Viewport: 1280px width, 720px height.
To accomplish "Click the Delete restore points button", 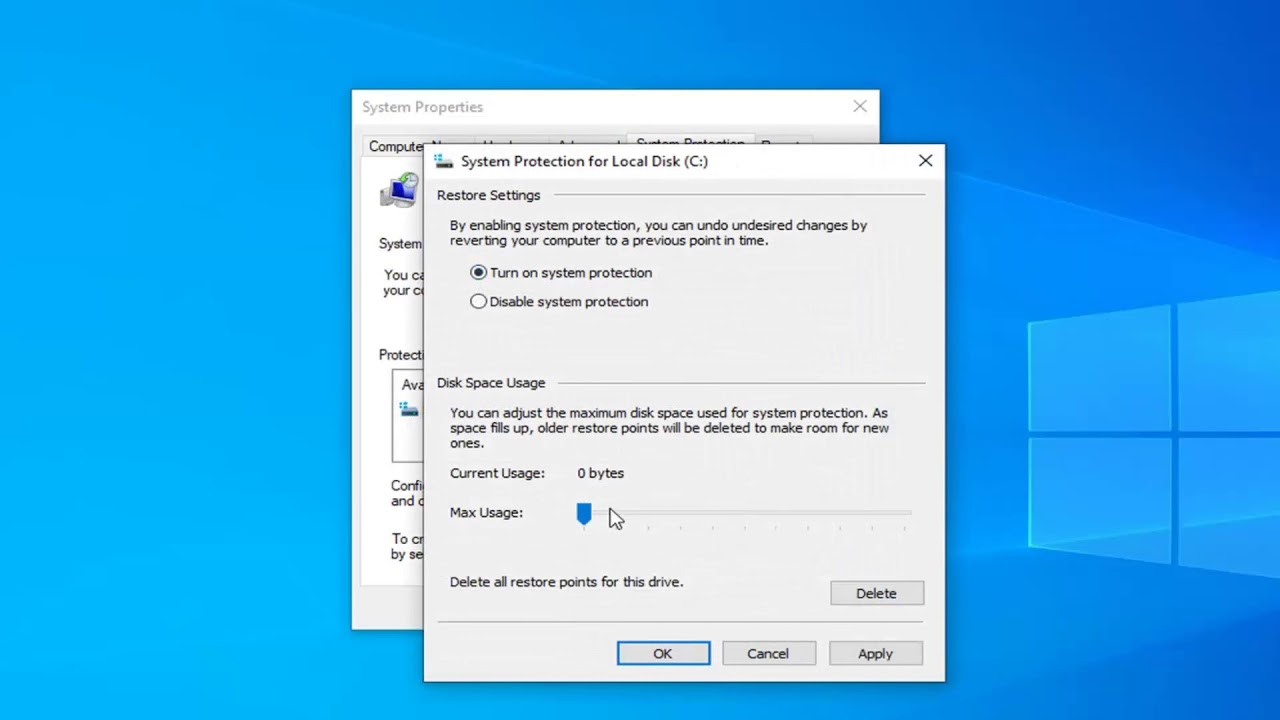I will pyautogui.click(x=876, y=593).
